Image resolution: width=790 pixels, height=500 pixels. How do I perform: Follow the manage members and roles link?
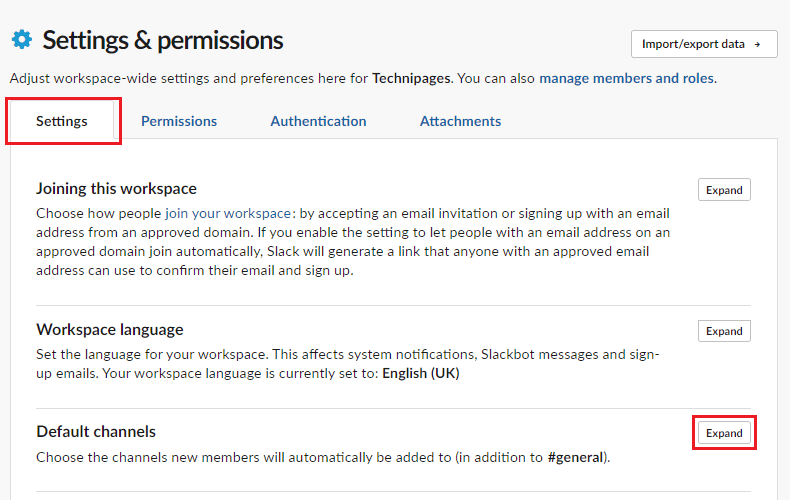[x=627, y=78]
